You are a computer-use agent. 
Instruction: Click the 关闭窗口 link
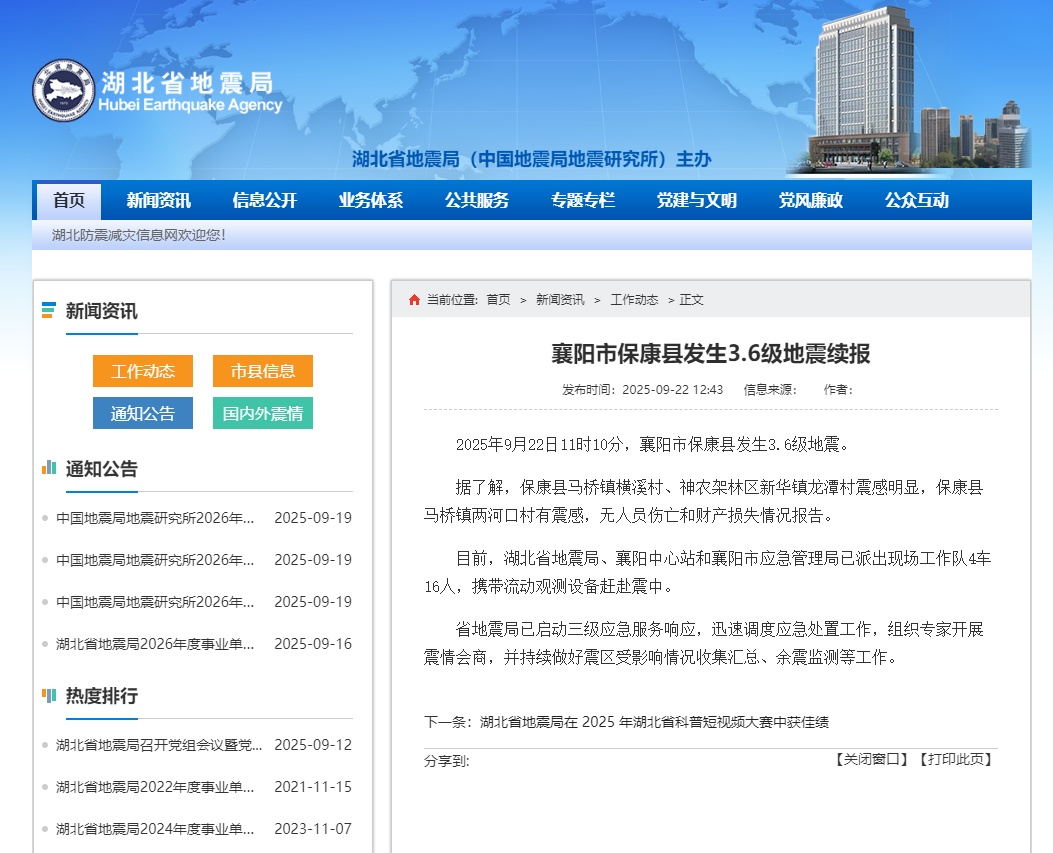[x=872, y=760]
